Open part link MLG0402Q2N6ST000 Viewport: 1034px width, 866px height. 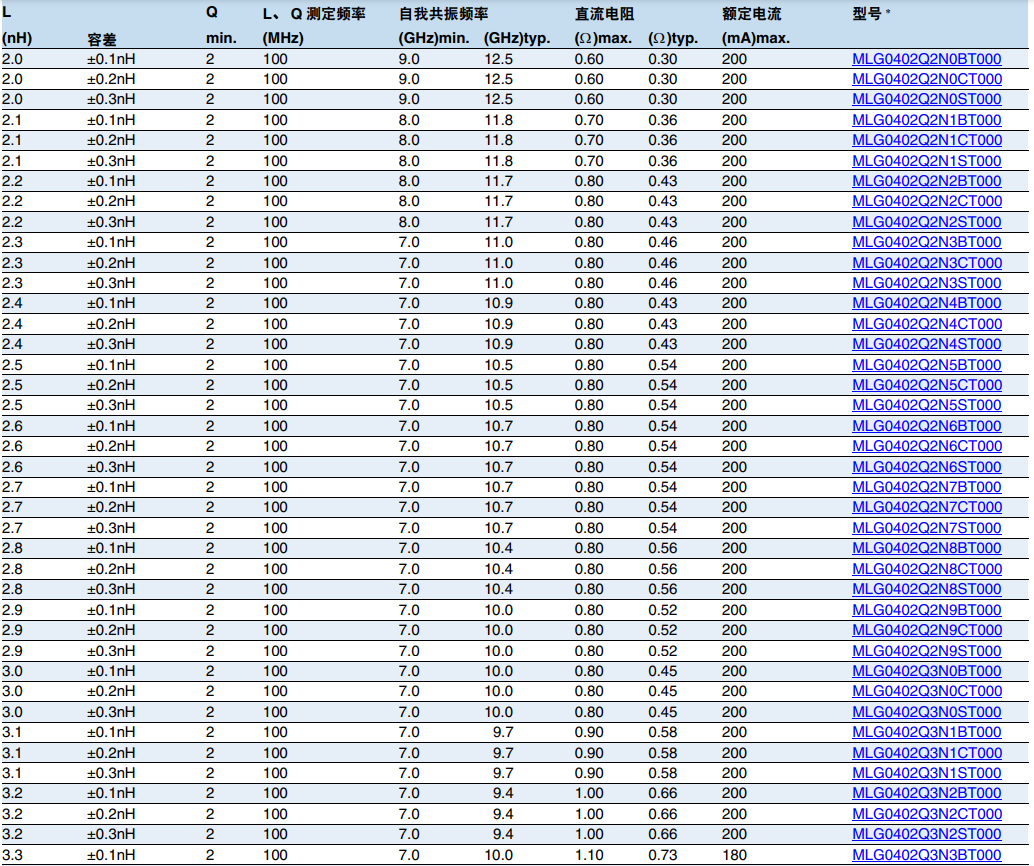tap(927, 467)
